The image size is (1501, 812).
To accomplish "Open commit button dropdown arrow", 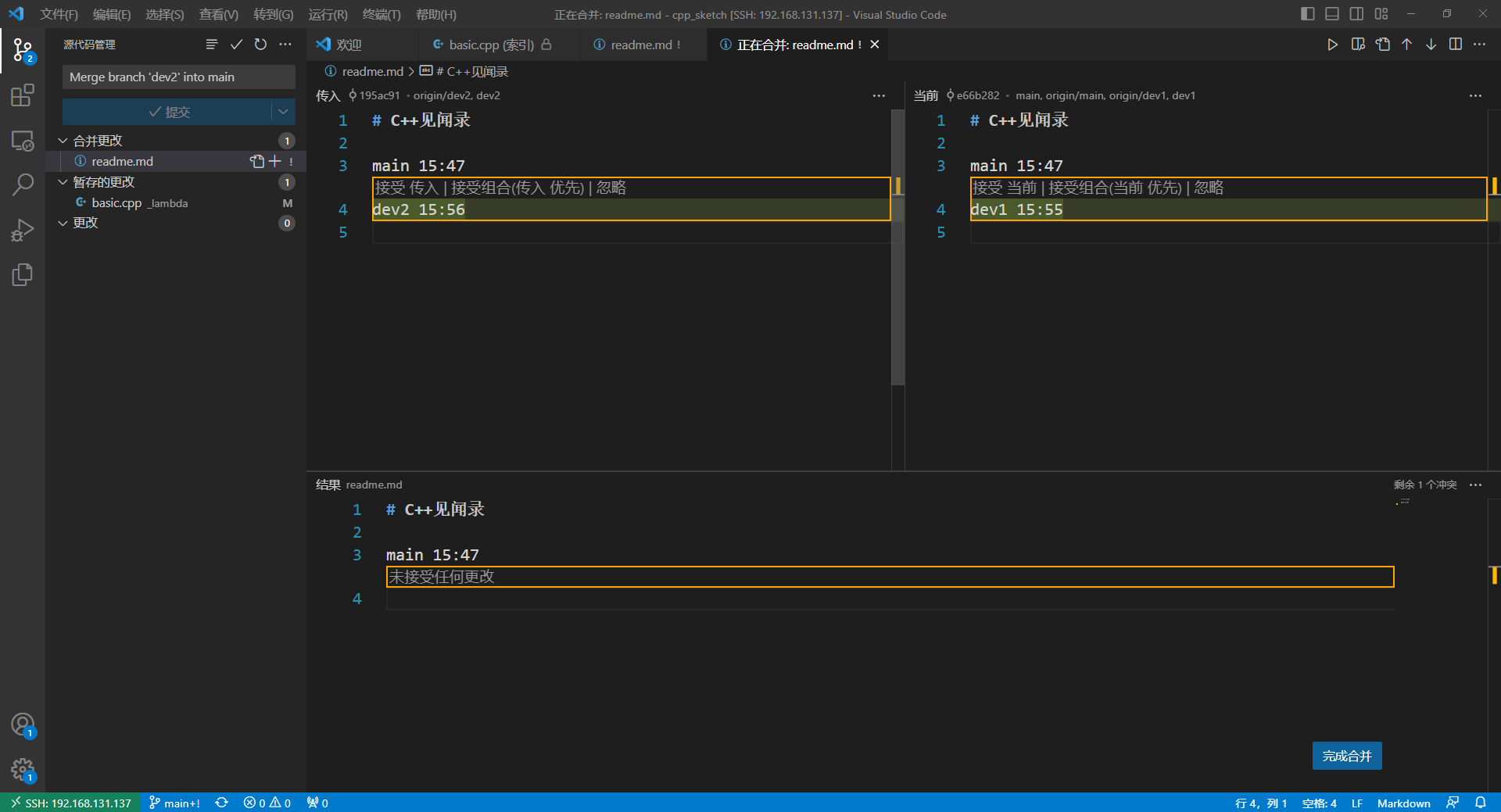I will pos(283,112).
